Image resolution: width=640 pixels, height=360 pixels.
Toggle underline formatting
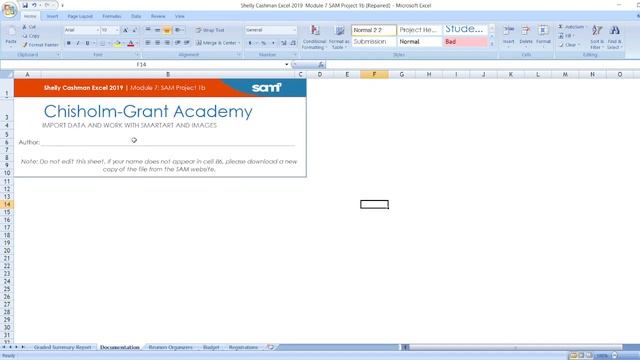pos(87,43)
